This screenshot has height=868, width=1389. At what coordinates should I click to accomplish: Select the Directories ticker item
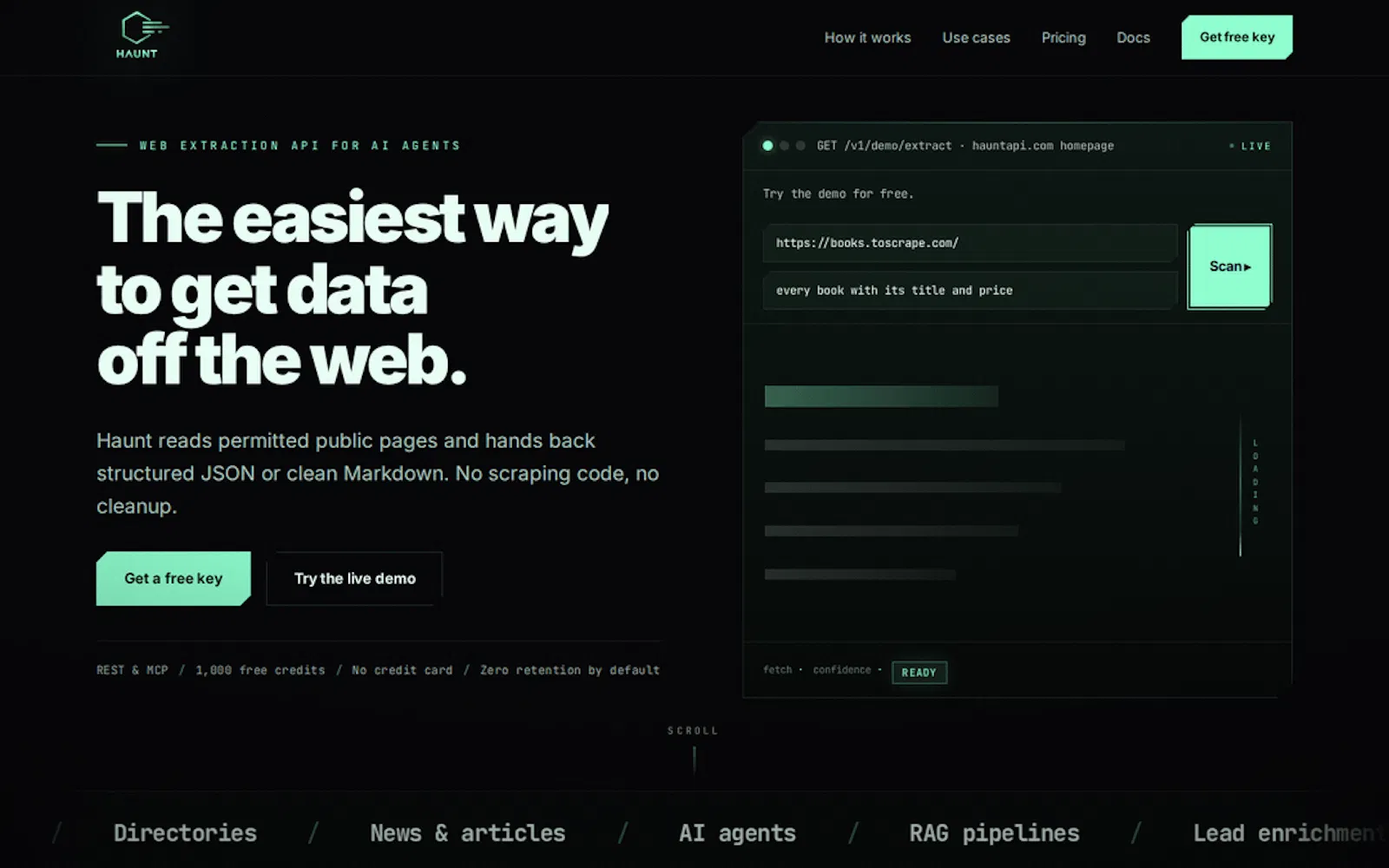(x=185, y=833)
